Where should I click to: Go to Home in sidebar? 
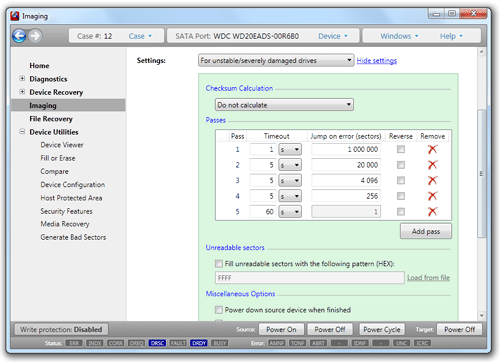point(39,66)
